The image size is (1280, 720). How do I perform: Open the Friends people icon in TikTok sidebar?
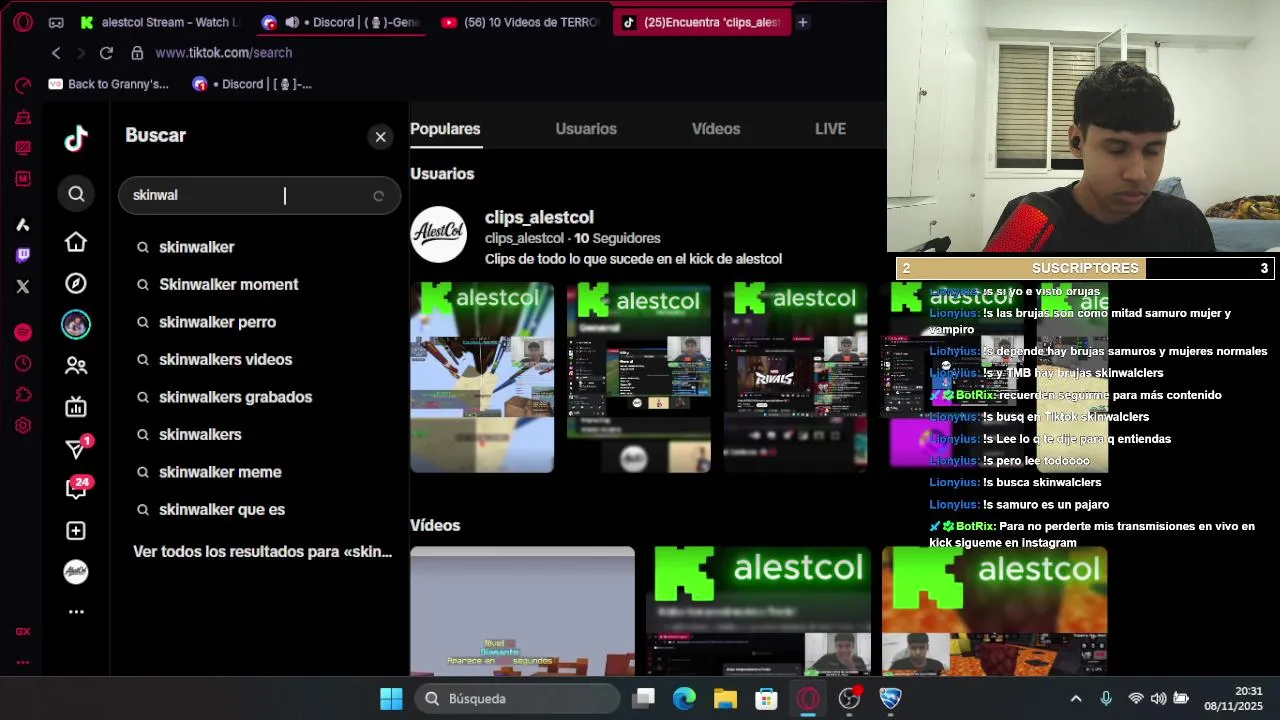click(76, 366)
